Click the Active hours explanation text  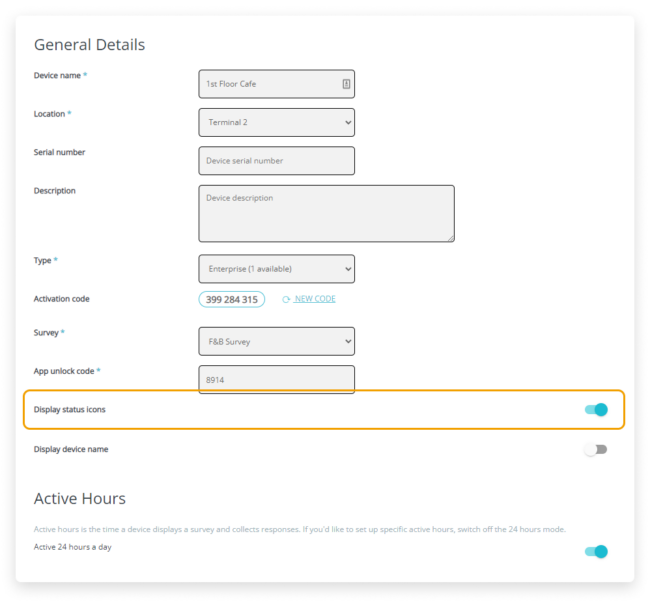tap(300, 529)
